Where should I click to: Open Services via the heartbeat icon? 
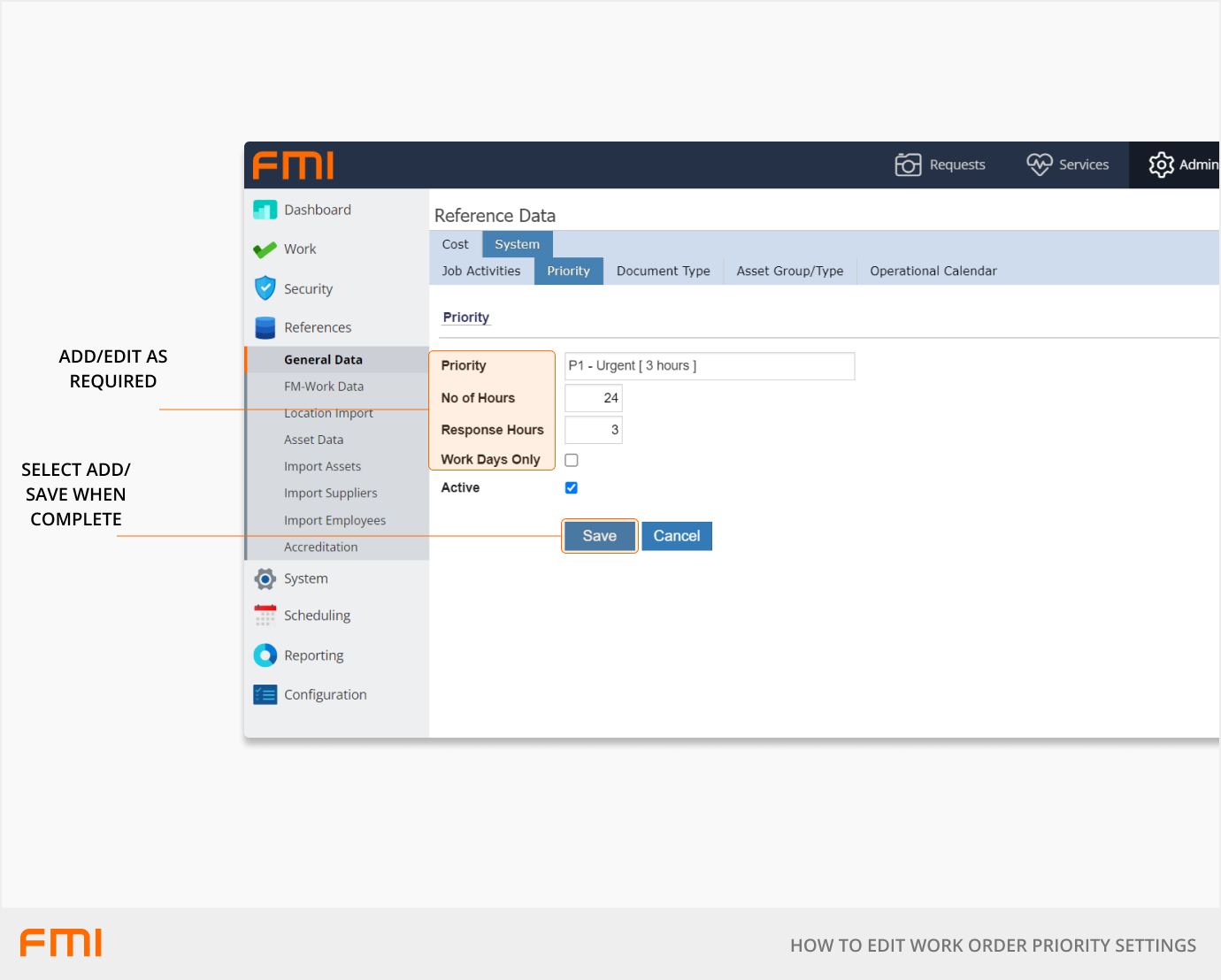click(x=1039, y=165)
